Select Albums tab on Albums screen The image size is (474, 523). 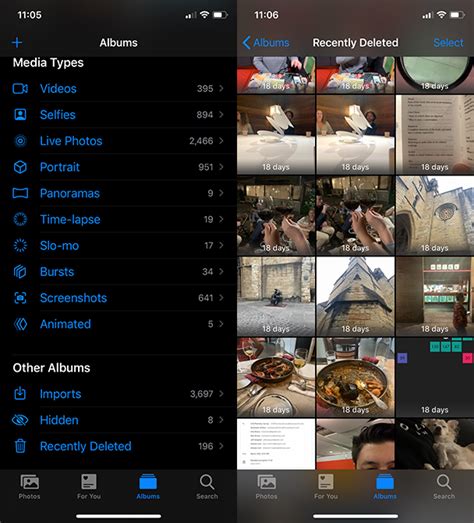(x=148, y=487)
